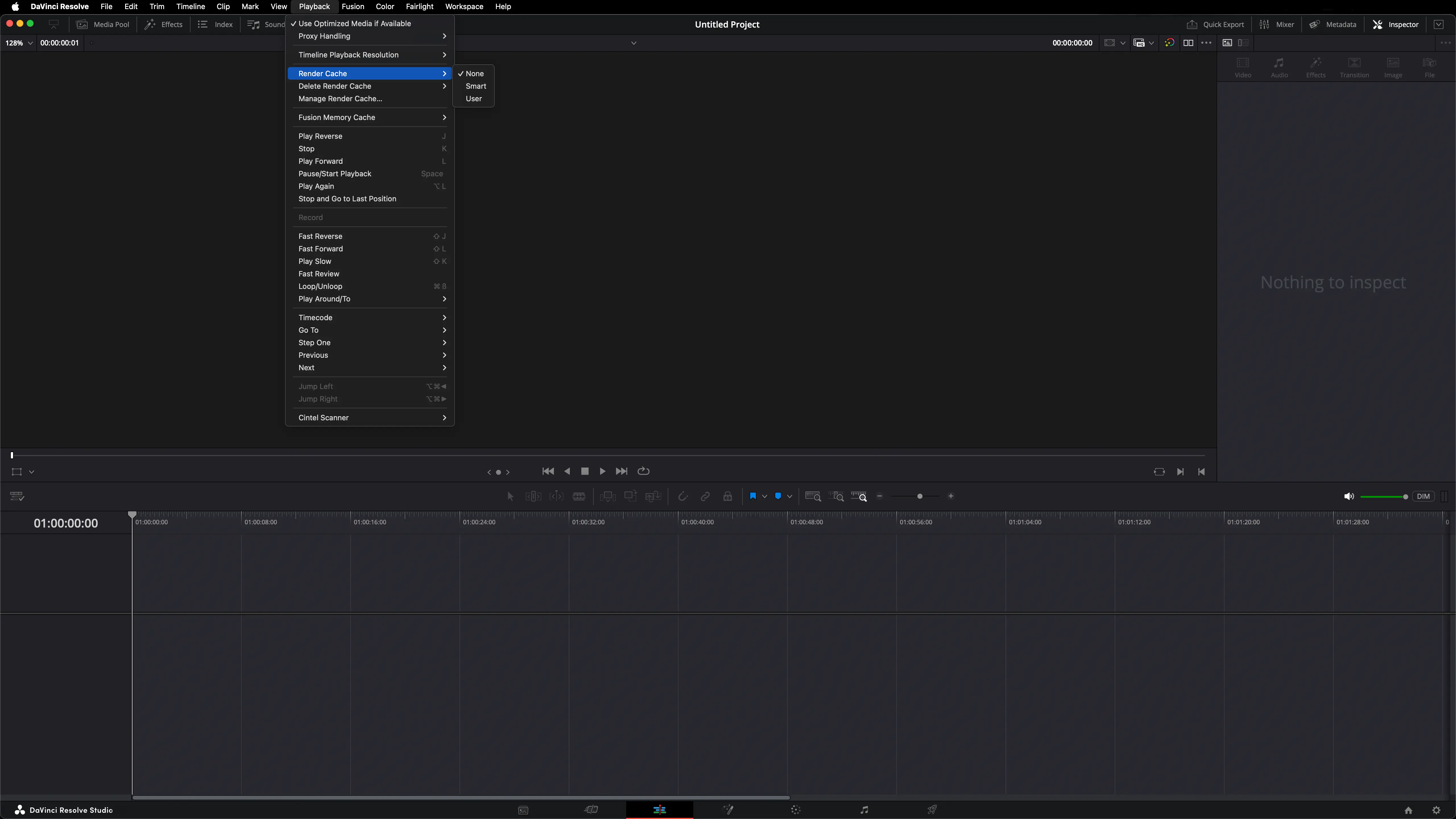This screenshot has width=1456, height=819.
Task: Open the Workspace menu
Action: click(464, 6)
